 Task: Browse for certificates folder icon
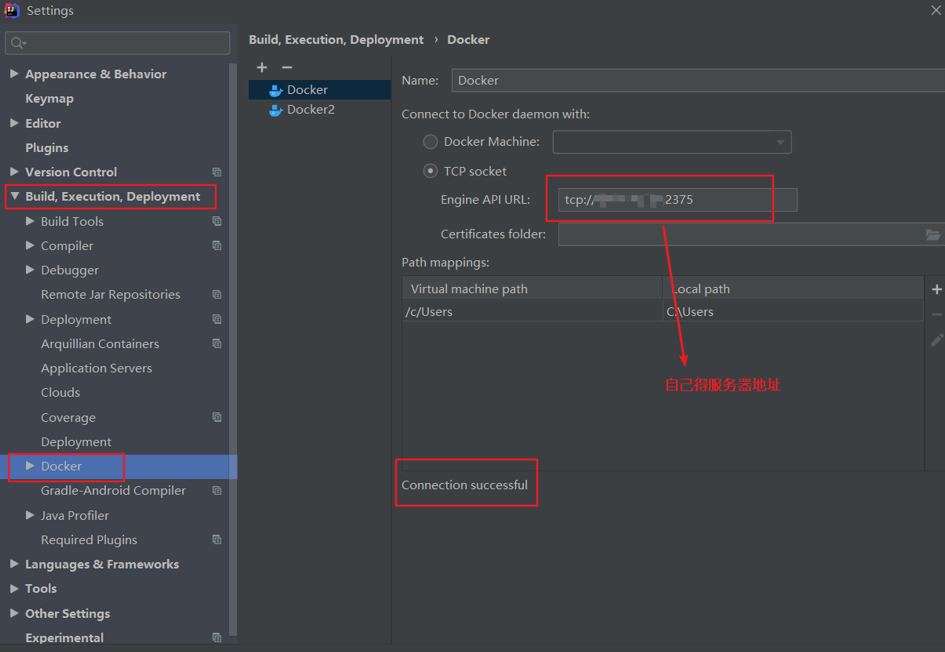tap(933, 234)
